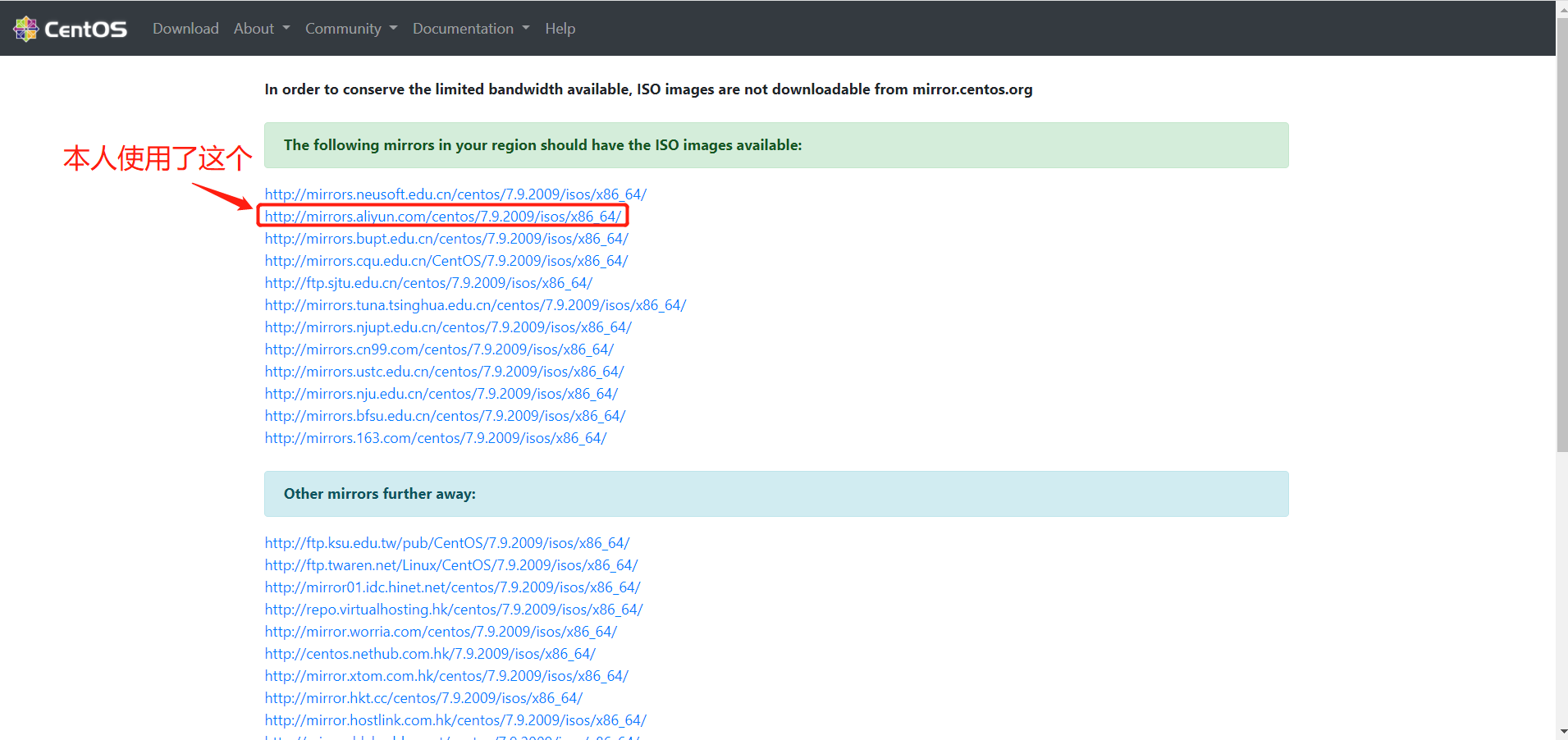The width and height of the screenshot is (1568, 740).
Task: Open the mirrors.cqu.edu.cn mirror link
Action: coord(446,261)
